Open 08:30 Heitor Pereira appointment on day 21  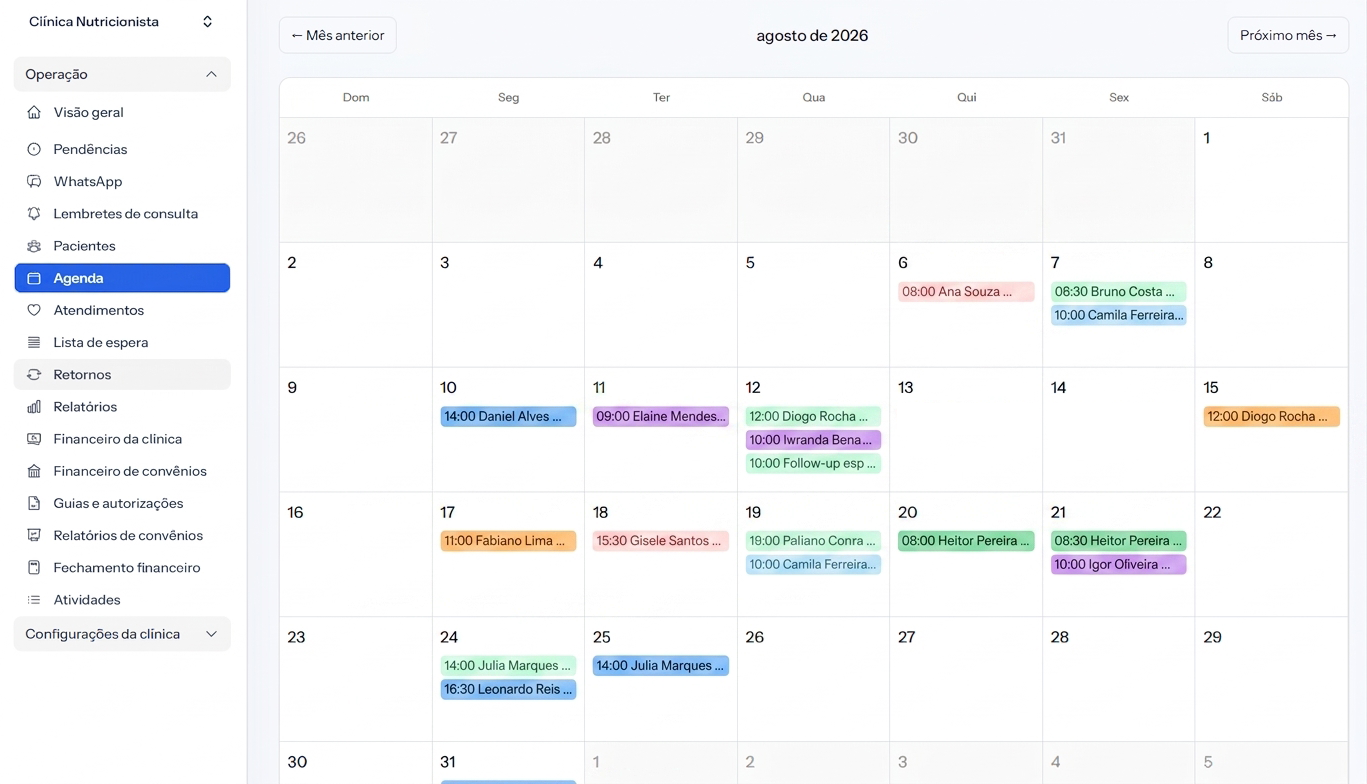click(1119, 541)
